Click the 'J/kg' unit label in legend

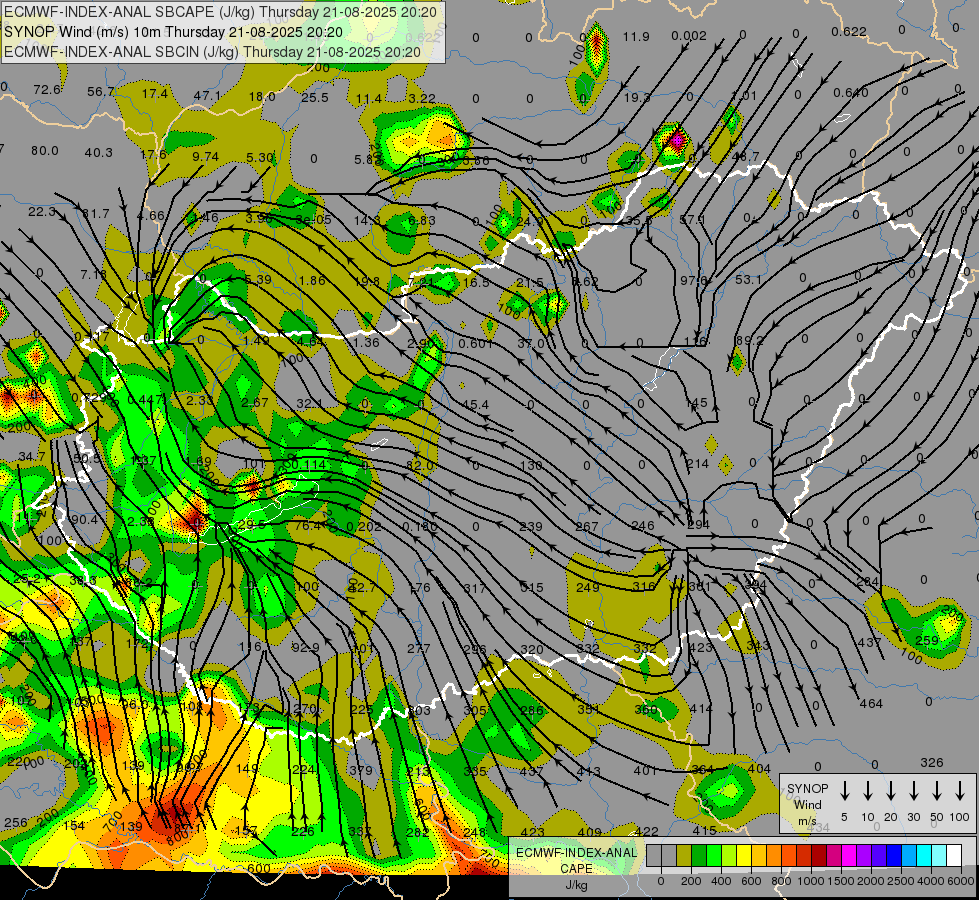tap(576, 885)
